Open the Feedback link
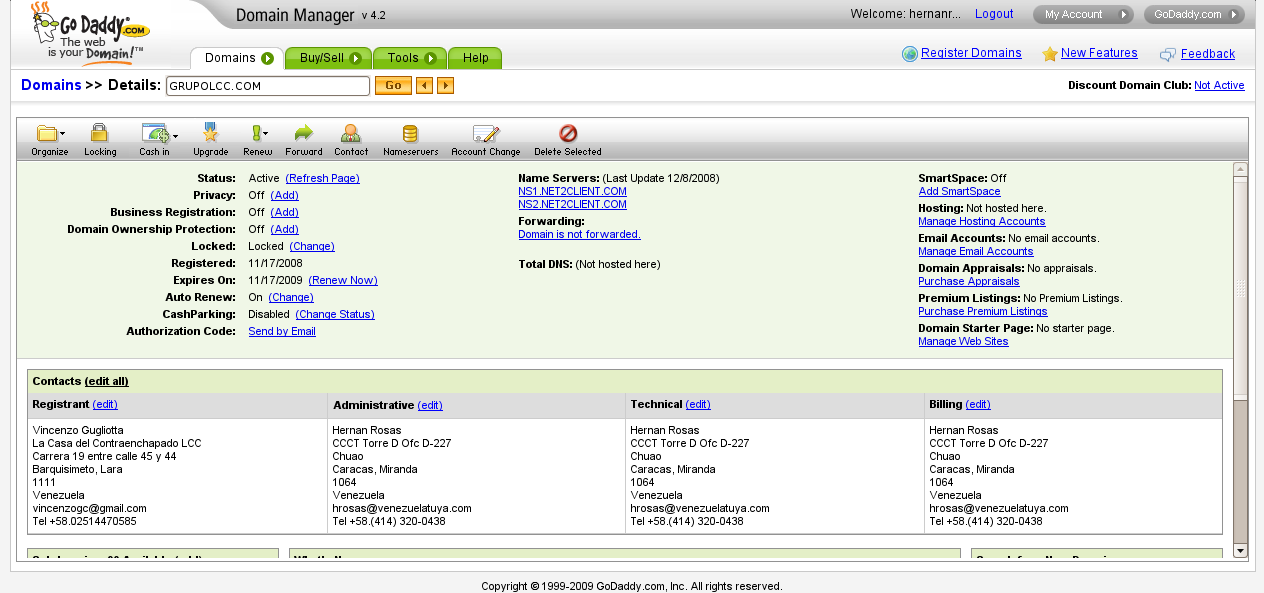Image resolution: width=1264 pixels, height=593 pixels. (1208, 54)
